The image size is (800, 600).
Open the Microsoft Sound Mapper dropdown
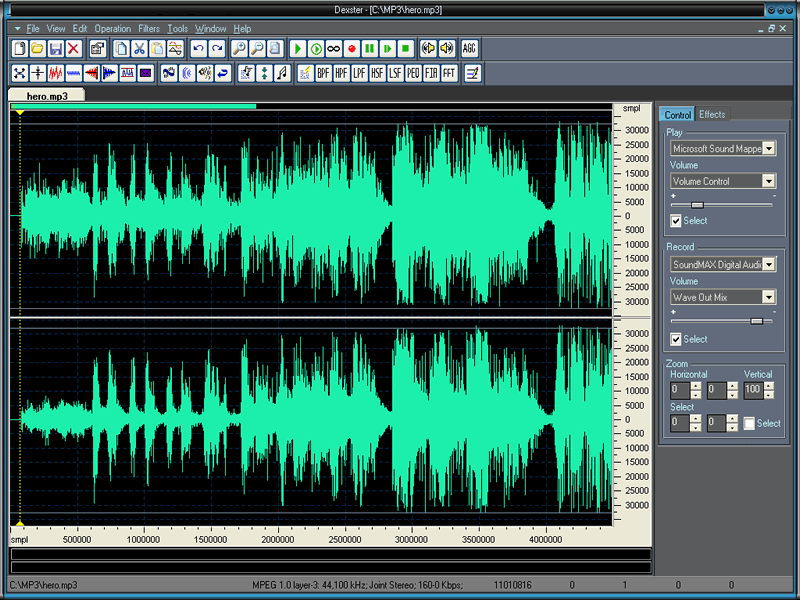[768, 148]
